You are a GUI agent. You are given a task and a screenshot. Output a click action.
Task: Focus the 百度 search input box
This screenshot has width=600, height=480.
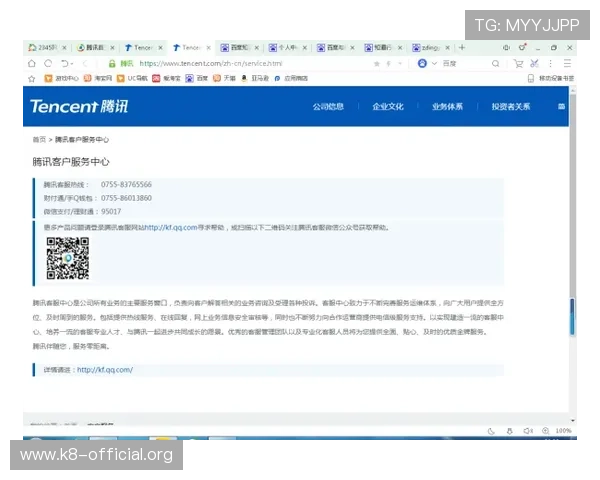[465, 64]
